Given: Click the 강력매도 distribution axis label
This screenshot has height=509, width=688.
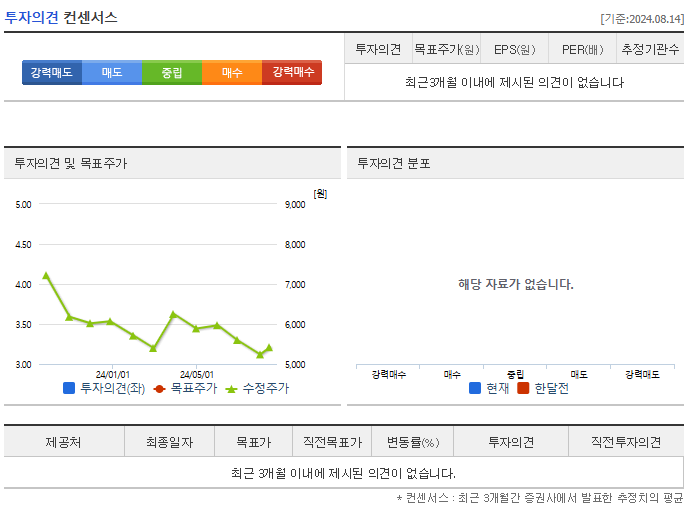Looking at the screenshot, I should coord(642,374).
